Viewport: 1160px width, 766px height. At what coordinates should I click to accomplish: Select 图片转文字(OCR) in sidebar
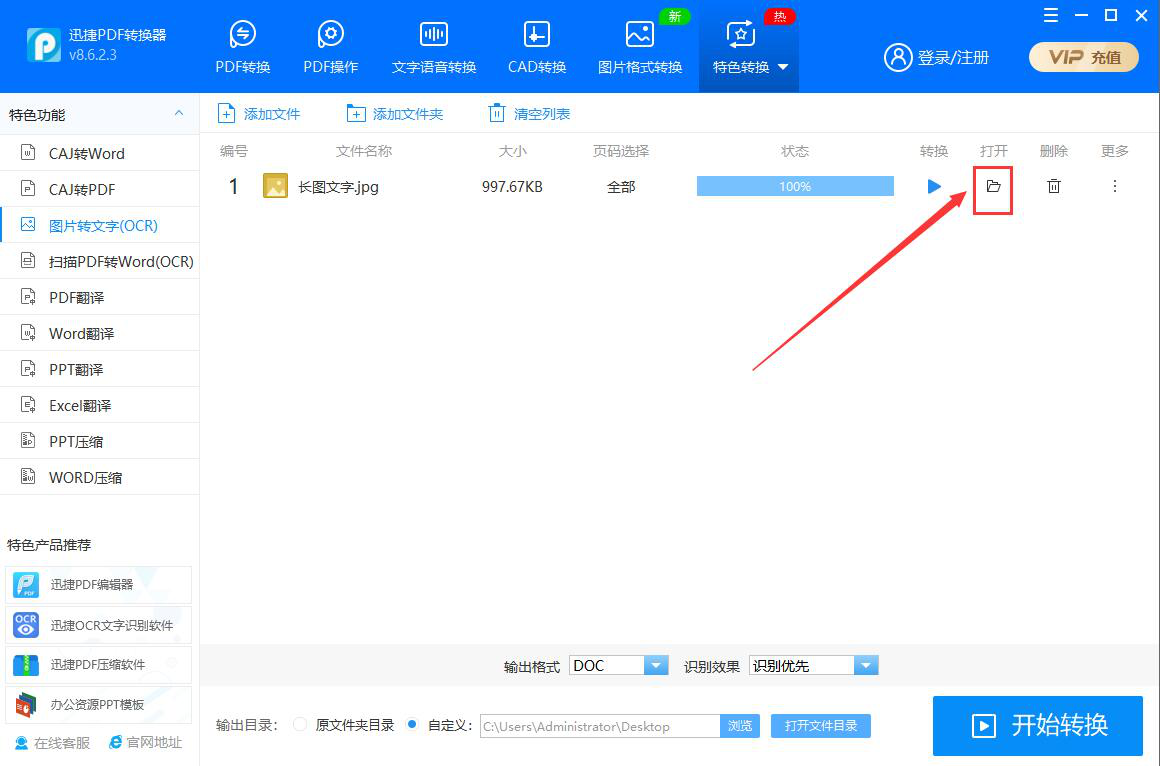100,225
